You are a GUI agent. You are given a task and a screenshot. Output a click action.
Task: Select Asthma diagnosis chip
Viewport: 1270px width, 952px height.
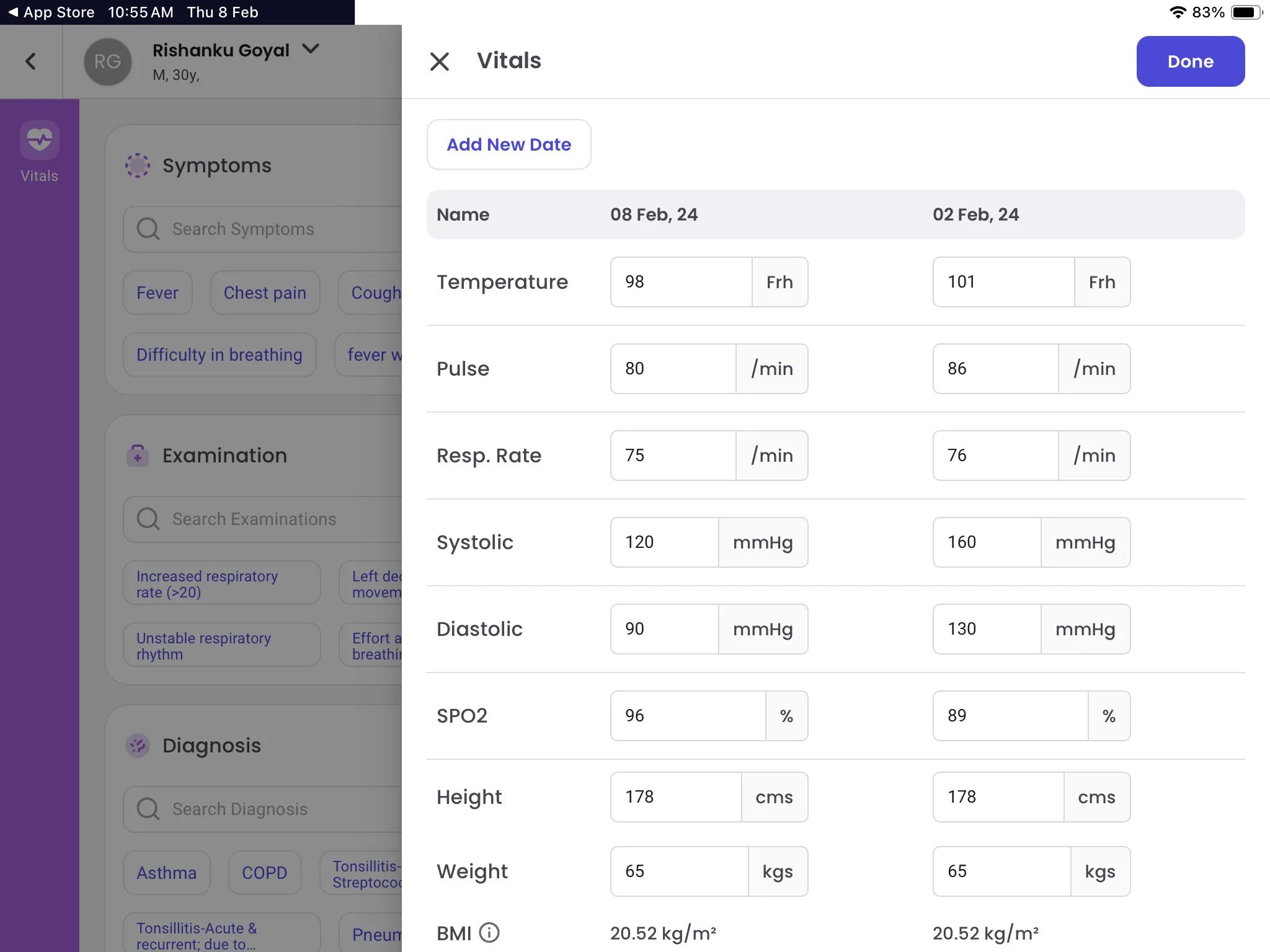point(166,873)
